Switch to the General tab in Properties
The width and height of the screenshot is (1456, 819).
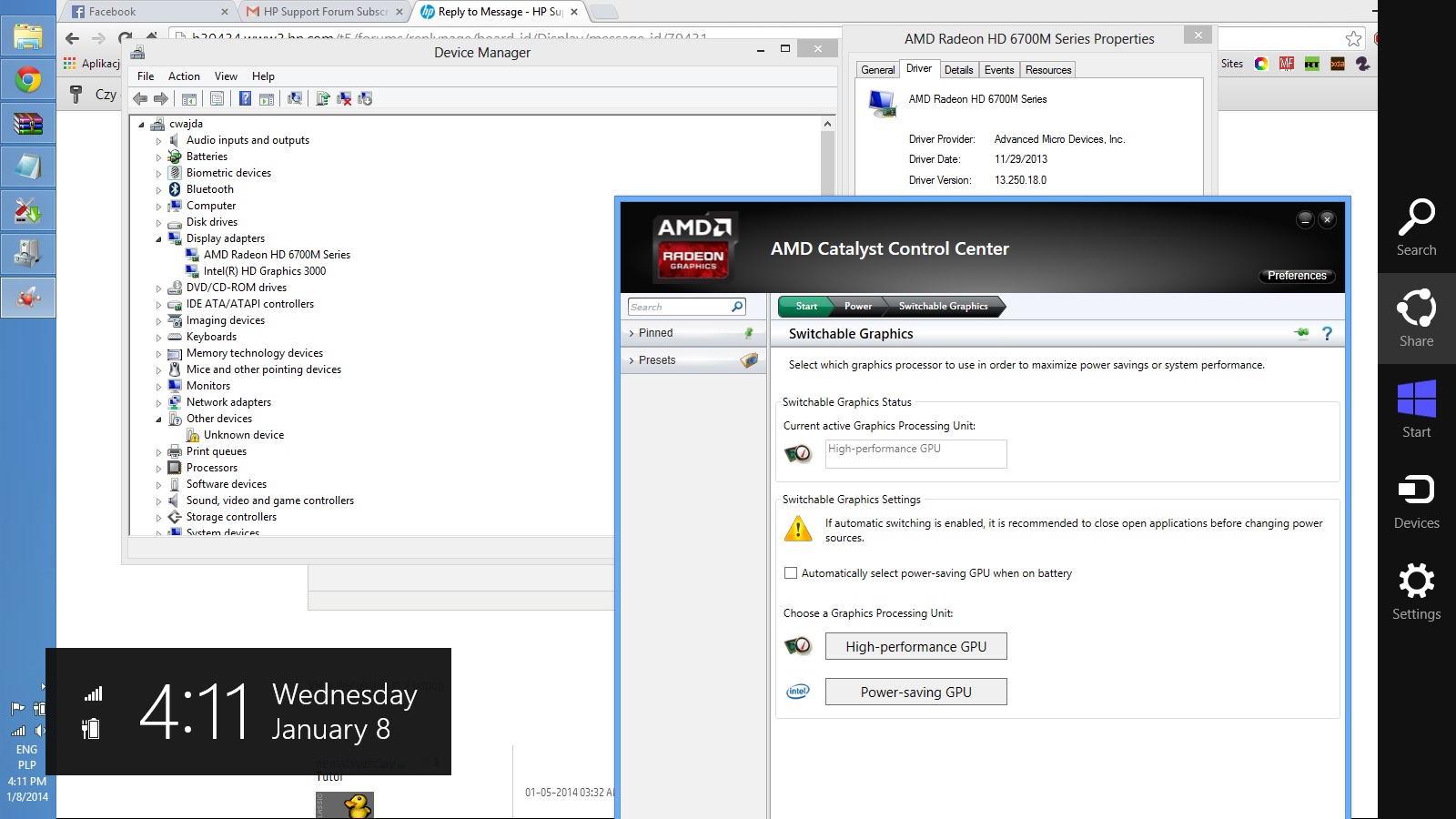(878, 70)
